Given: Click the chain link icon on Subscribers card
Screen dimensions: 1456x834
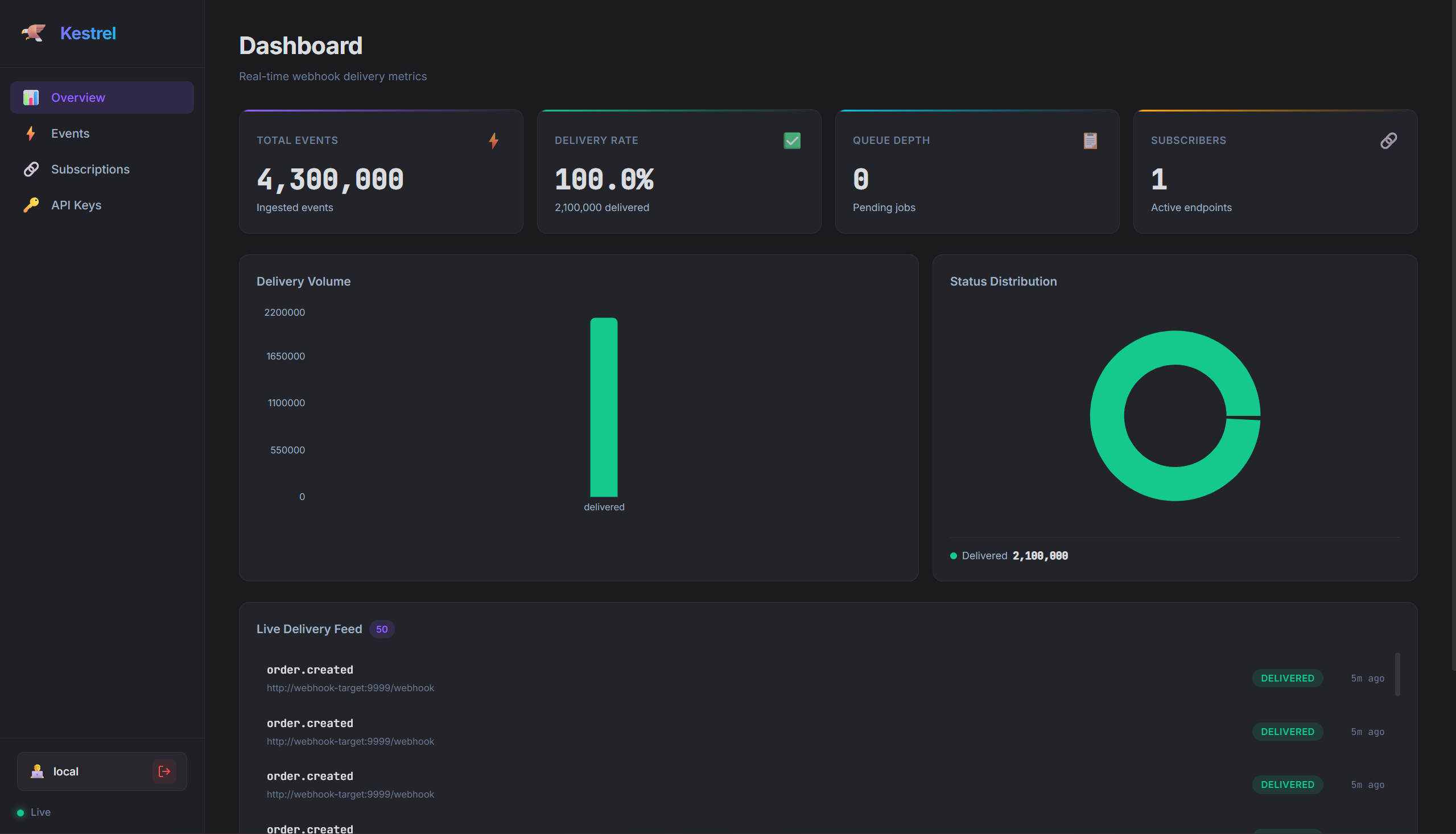Looking at the screenshot, I should [x=1388, y=141].
